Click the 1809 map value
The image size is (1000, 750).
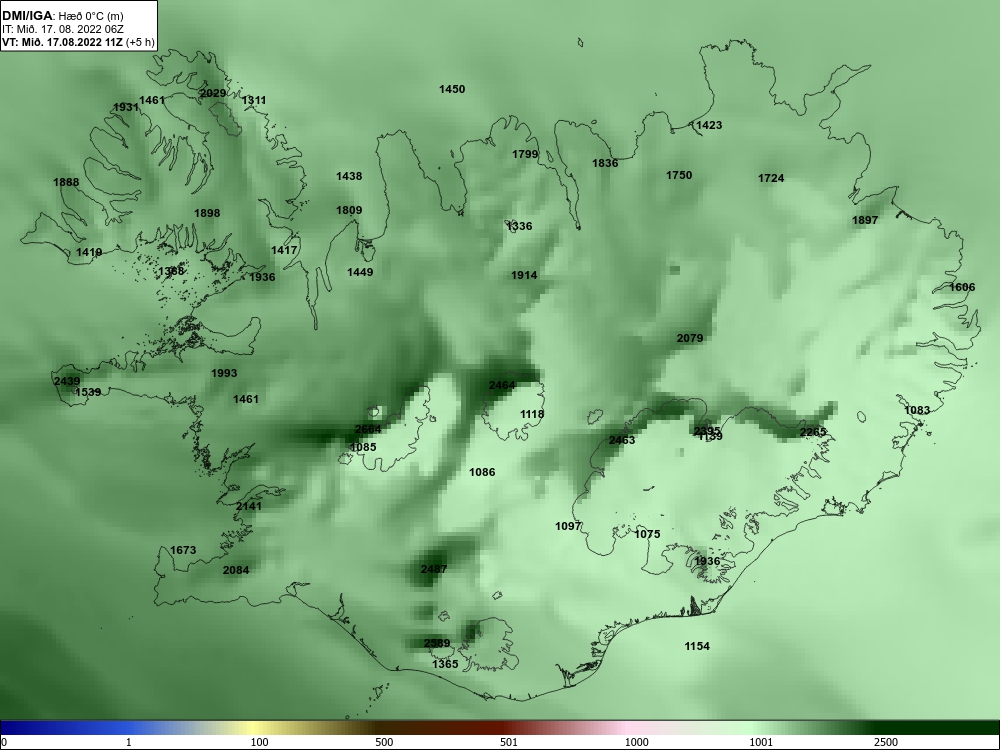tap(349, 210)
